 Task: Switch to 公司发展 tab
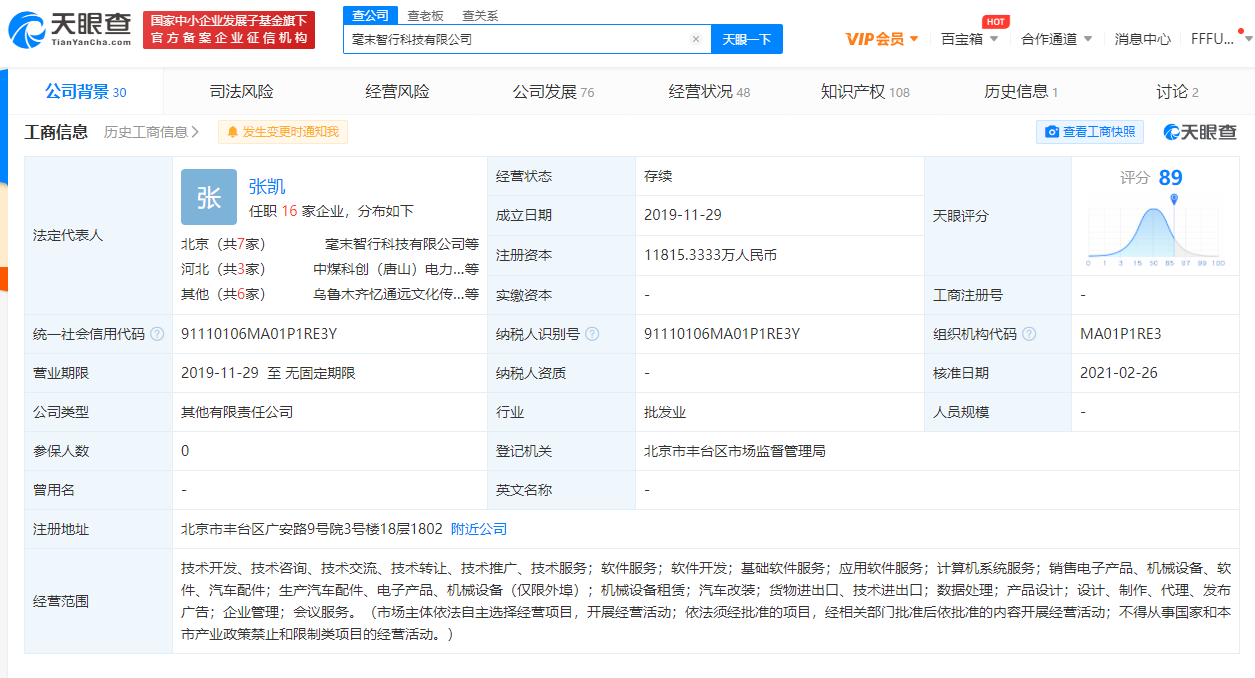[x=553, y=92]
